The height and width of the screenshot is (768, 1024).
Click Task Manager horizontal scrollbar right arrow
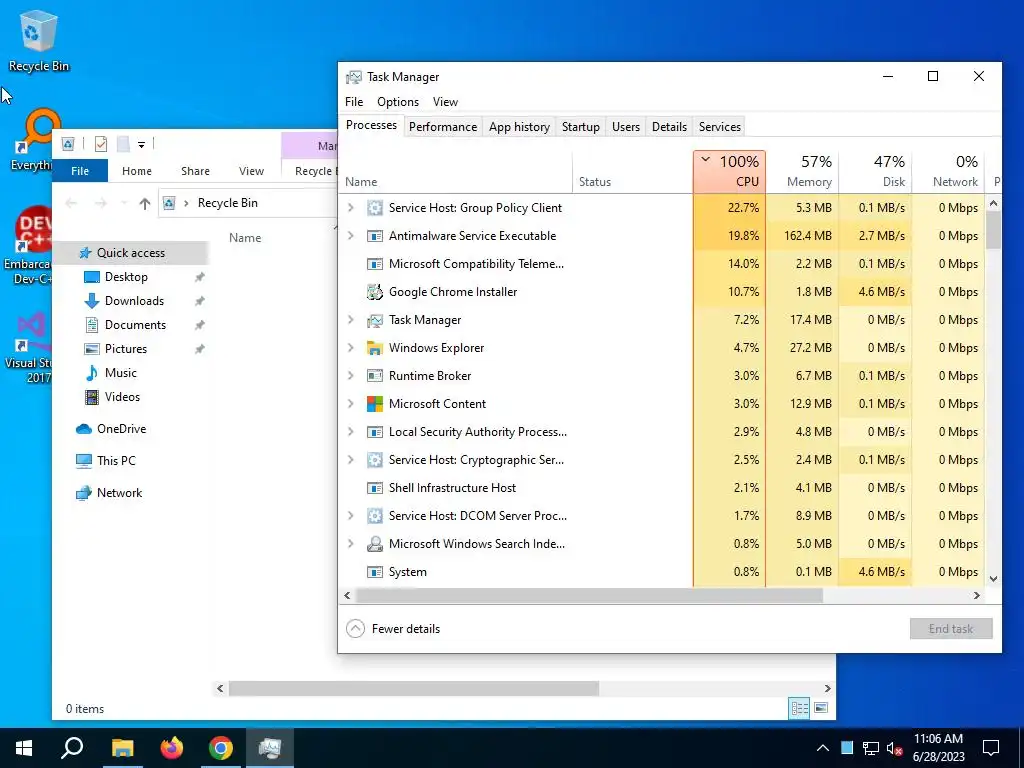click(977, 596)
